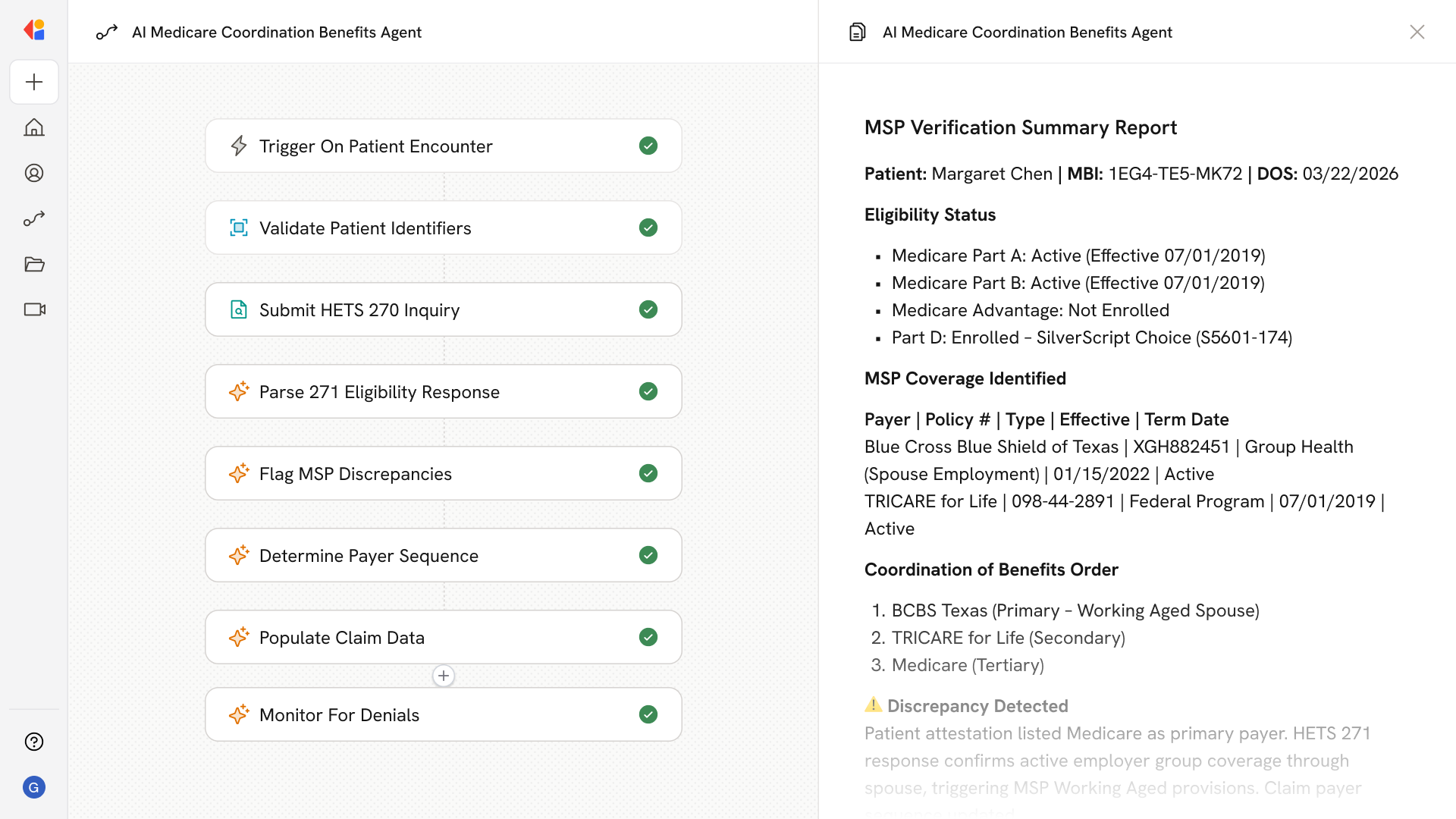The image size is (1456, 819).
Task: Open the help question mark icon
Action: point(34,742)
